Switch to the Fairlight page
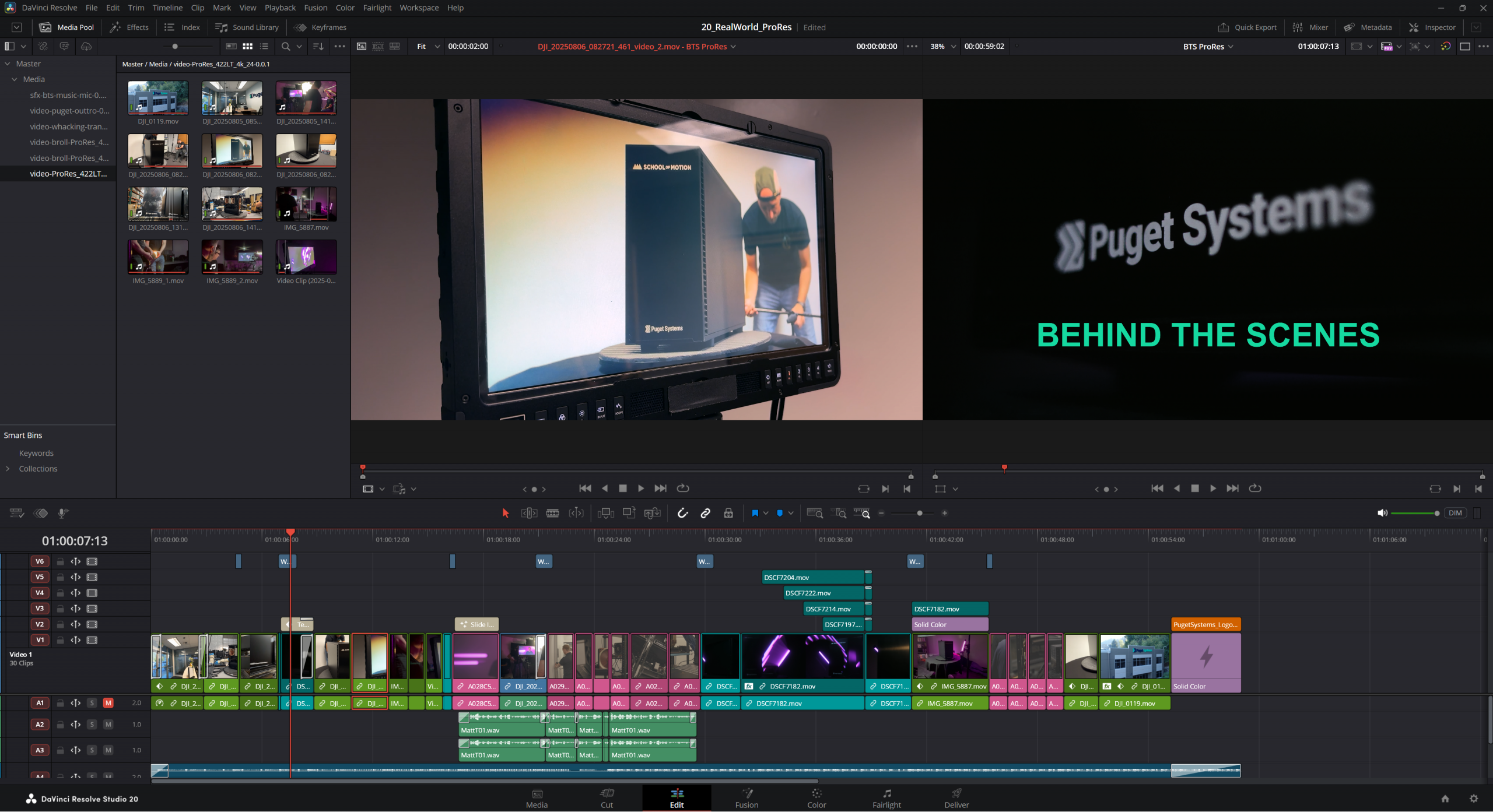Screen dimensions: 1493x812 (x=886, y=799)
